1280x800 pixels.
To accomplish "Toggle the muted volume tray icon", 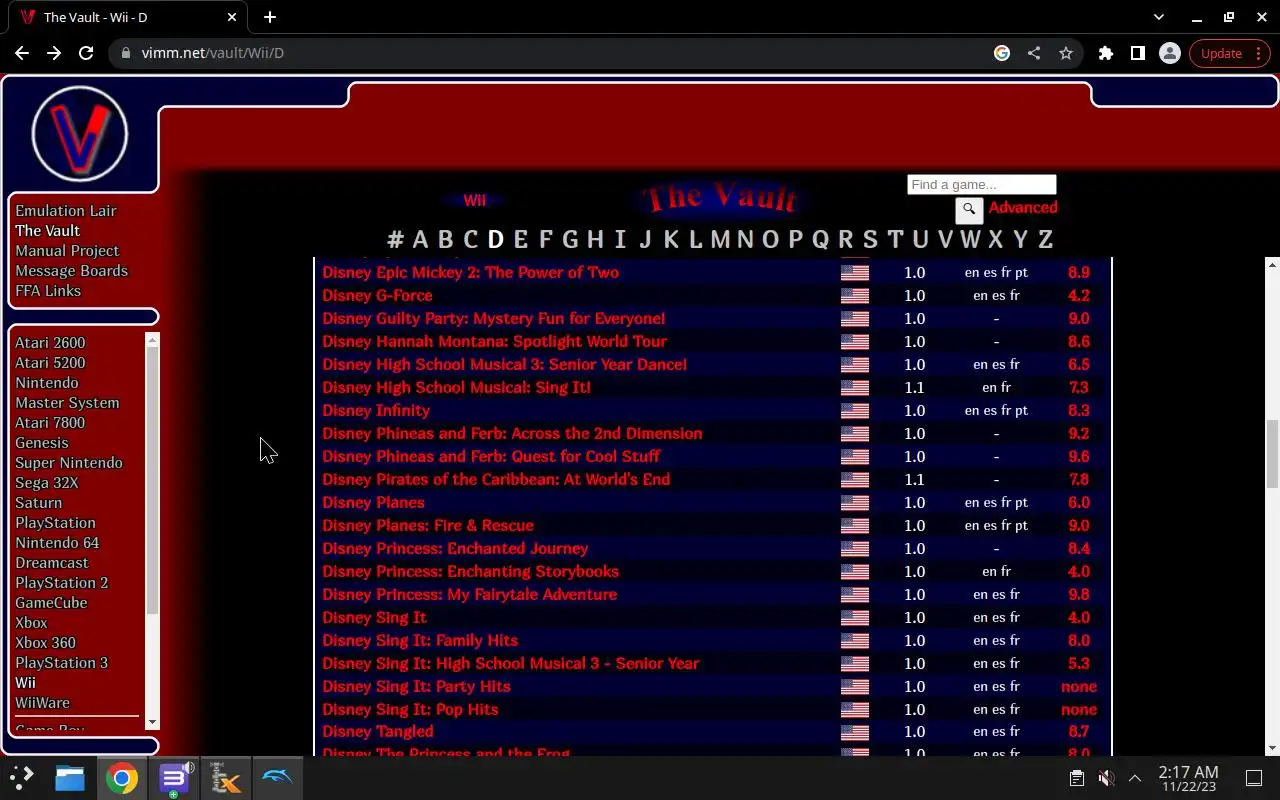I will (1106, 778).
